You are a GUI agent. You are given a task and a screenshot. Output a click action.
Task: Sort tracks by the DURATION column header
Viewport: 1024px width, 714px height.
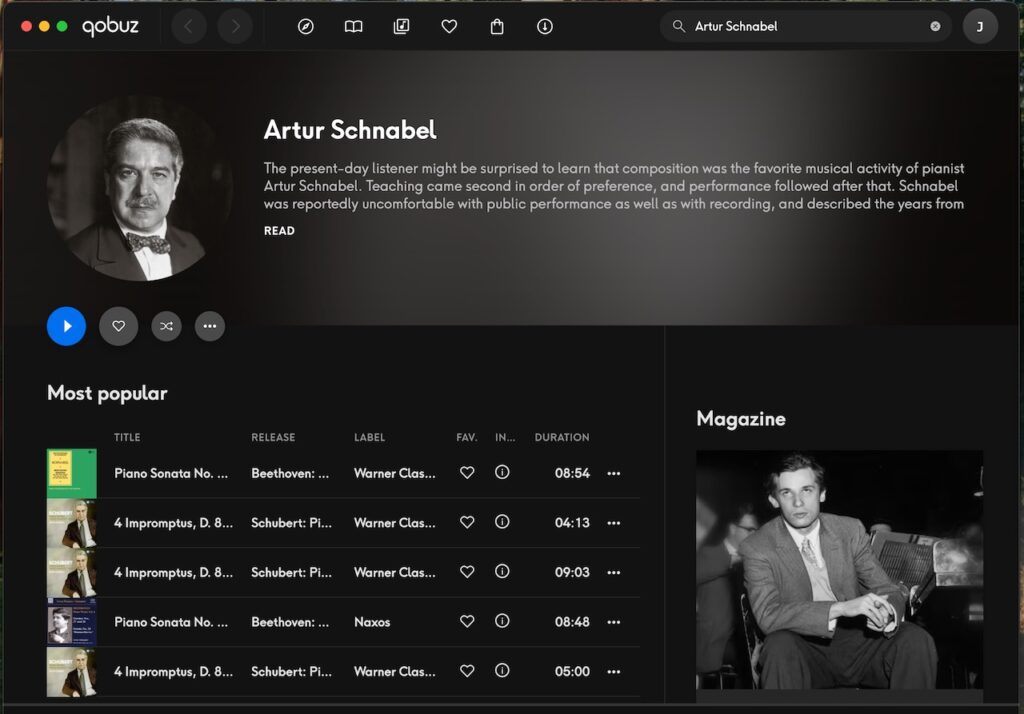(561, 437)
